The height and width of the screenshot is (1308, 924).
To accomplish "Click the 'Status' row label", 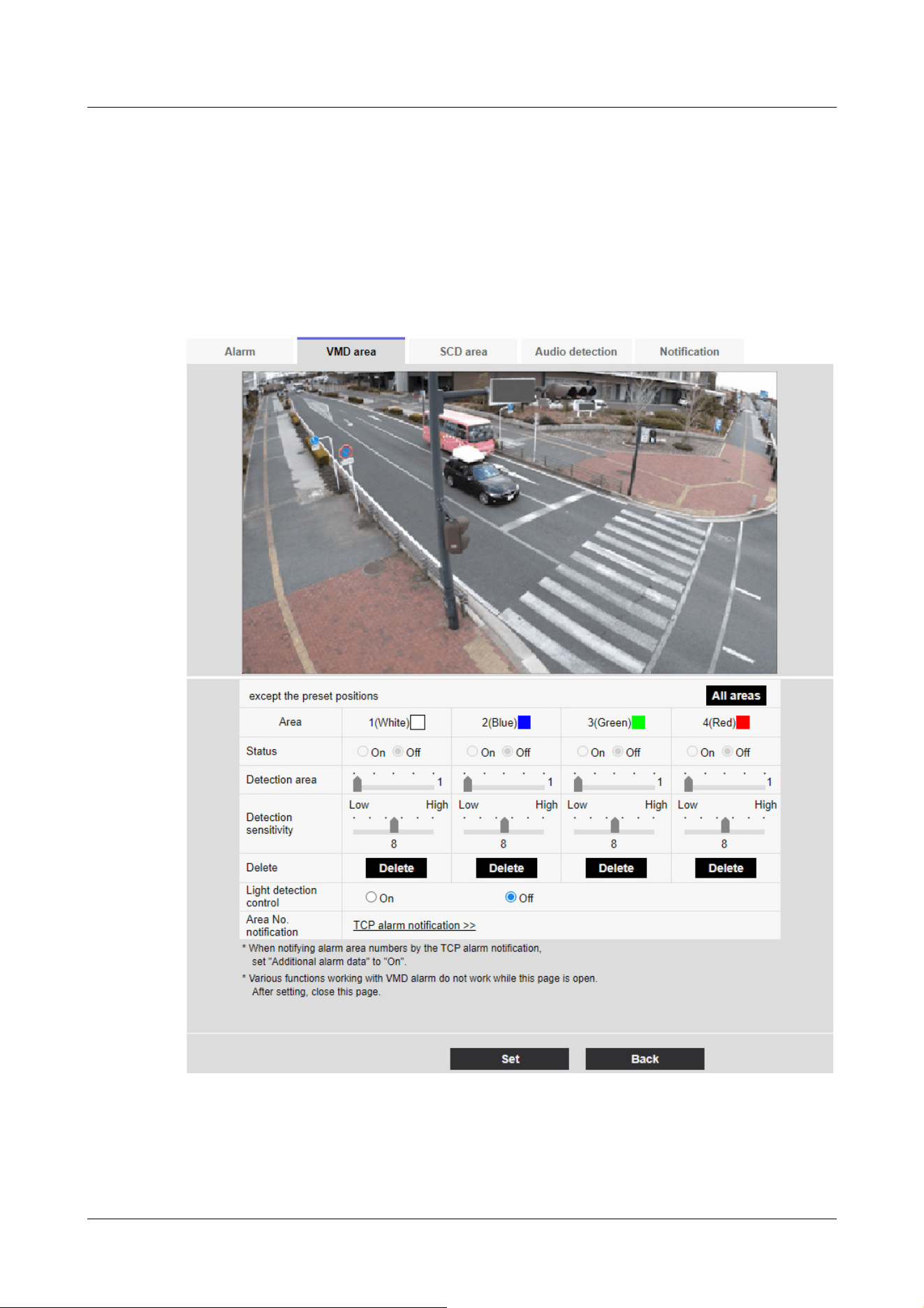I will tap(262, 751).
